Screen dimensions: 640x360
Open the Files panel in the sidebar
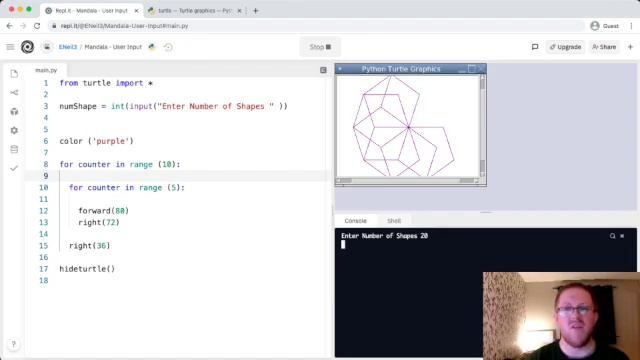14,74
